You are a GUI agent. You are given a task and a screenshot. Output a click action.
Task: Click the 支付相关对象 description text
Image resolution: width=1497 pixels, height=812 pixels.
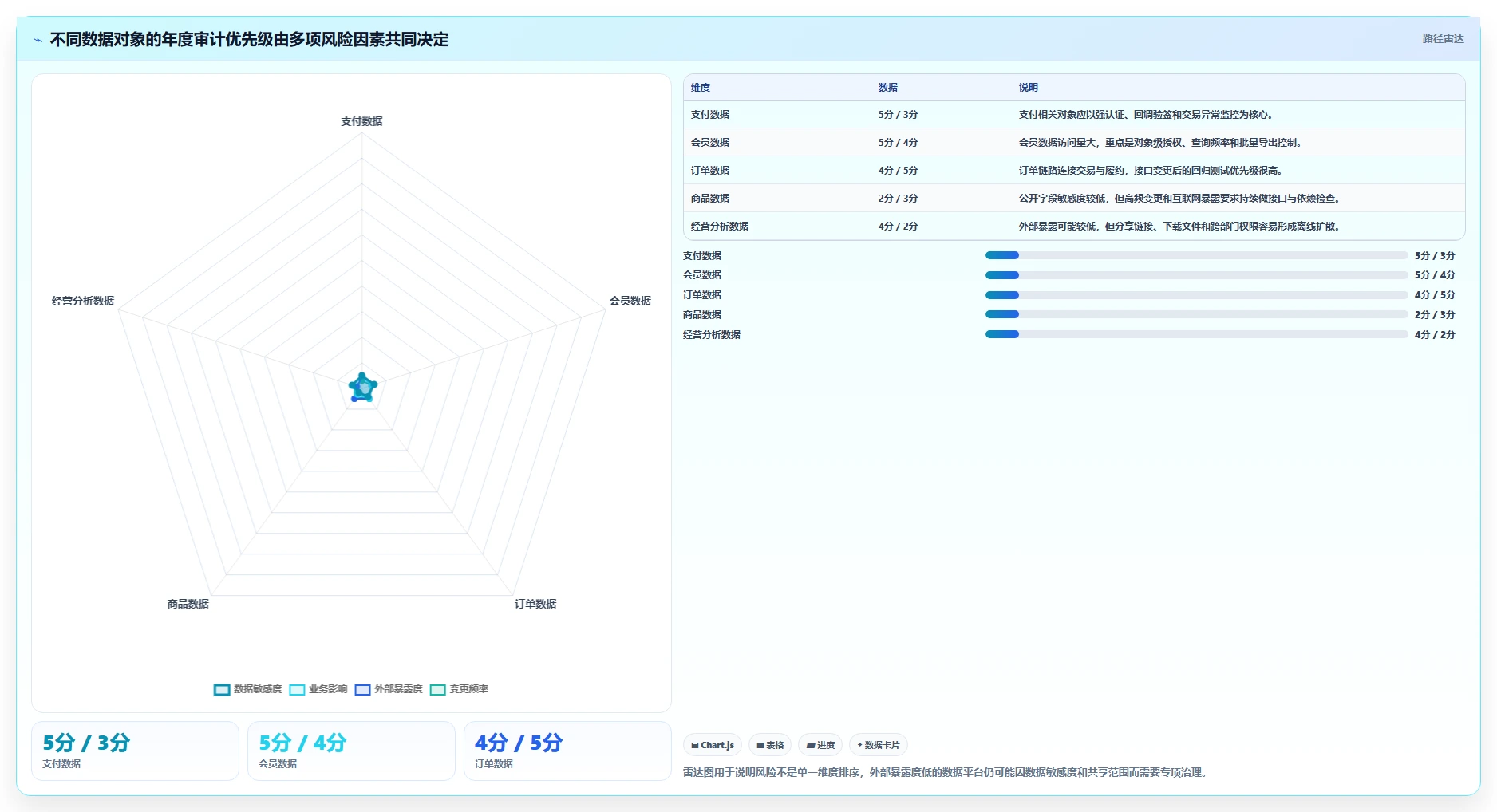(1146, 115)
